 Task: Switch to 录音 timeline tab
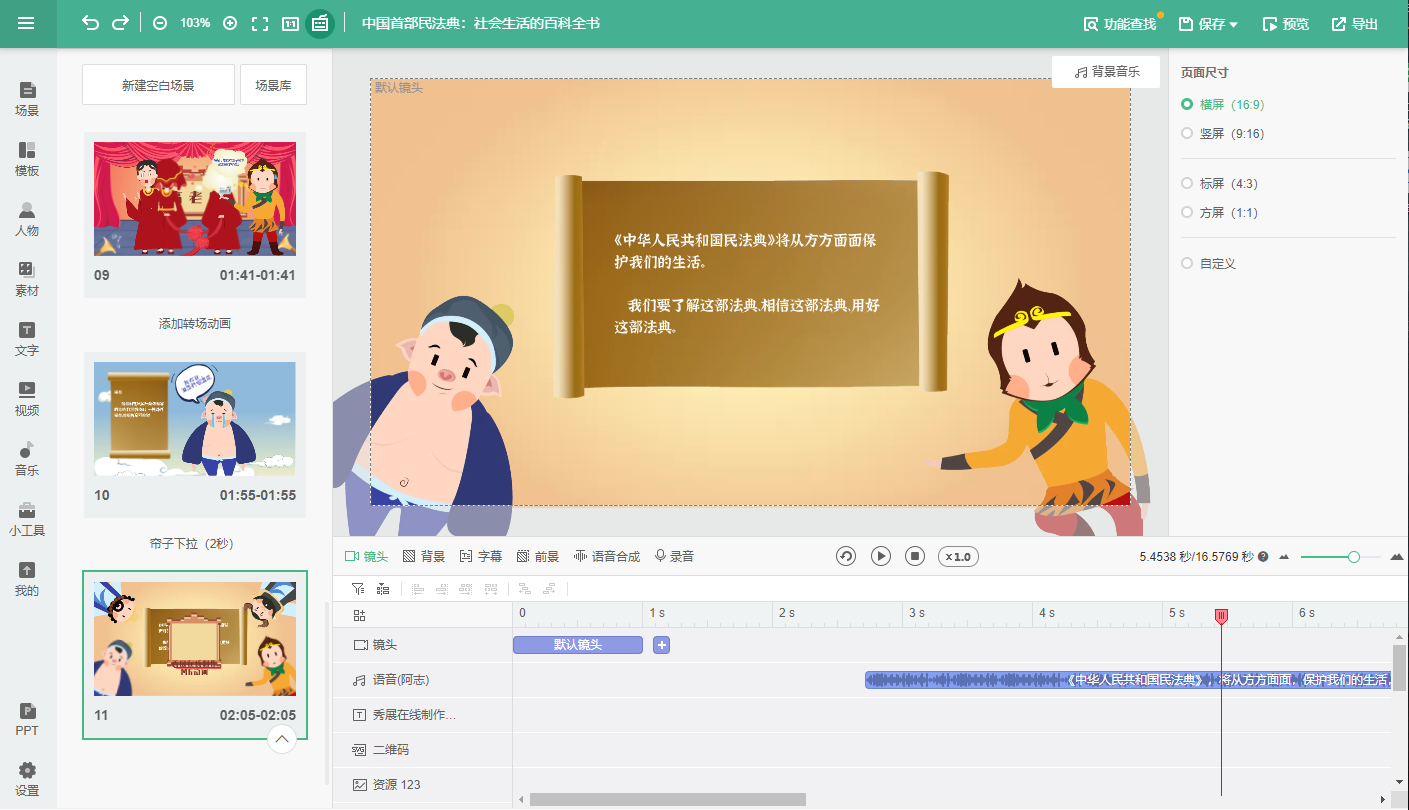coord(674,556)
